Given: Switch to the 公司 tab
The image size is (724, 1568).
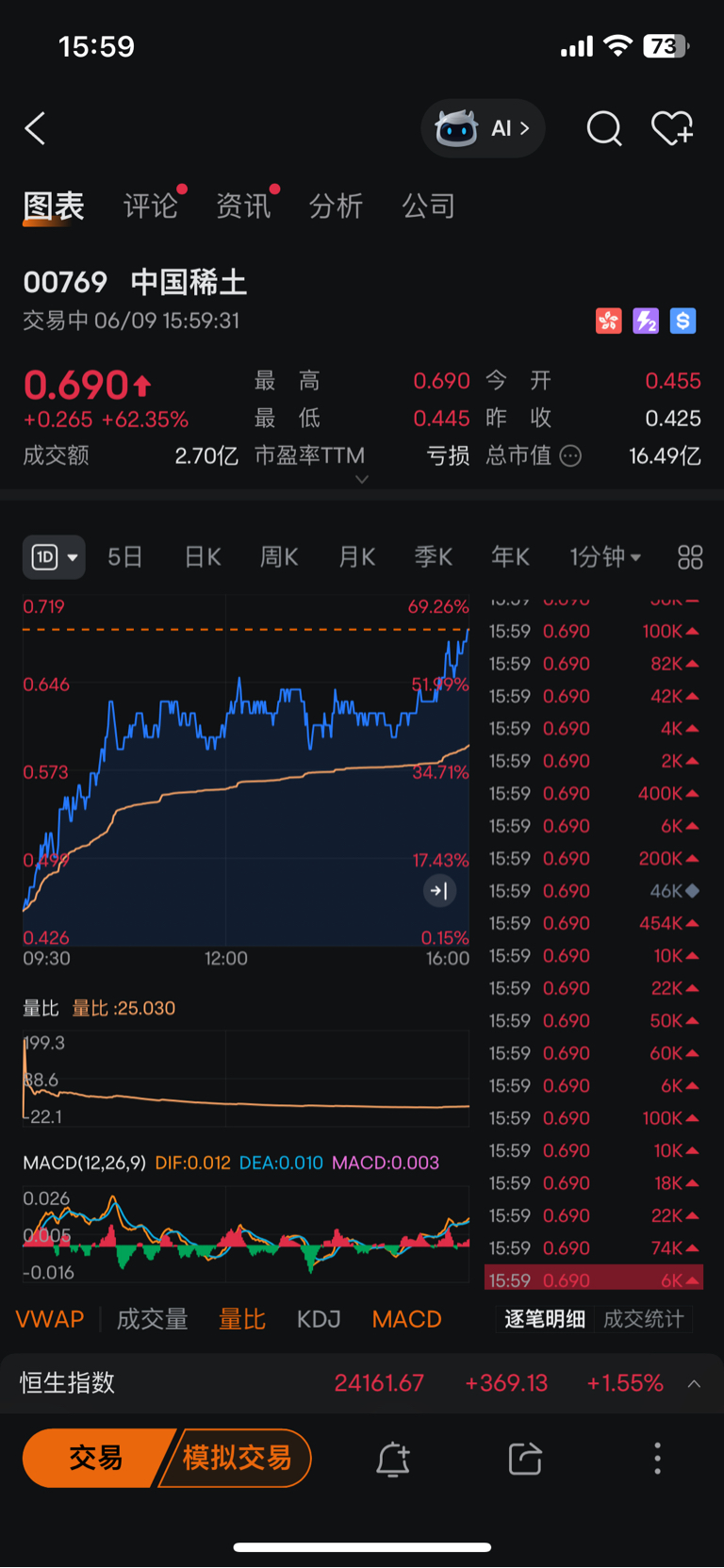Looking at the screenshot, I should (429, 206).
